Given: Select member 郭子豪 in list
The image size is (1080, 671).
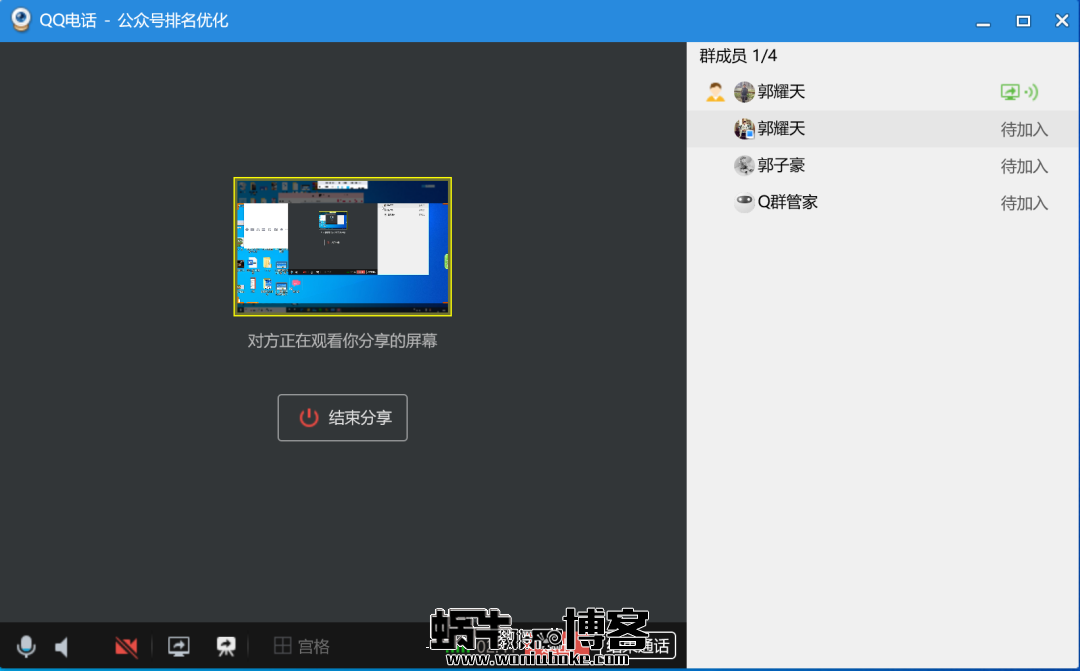Looking at the screenshot, I should tap(883, 165).
